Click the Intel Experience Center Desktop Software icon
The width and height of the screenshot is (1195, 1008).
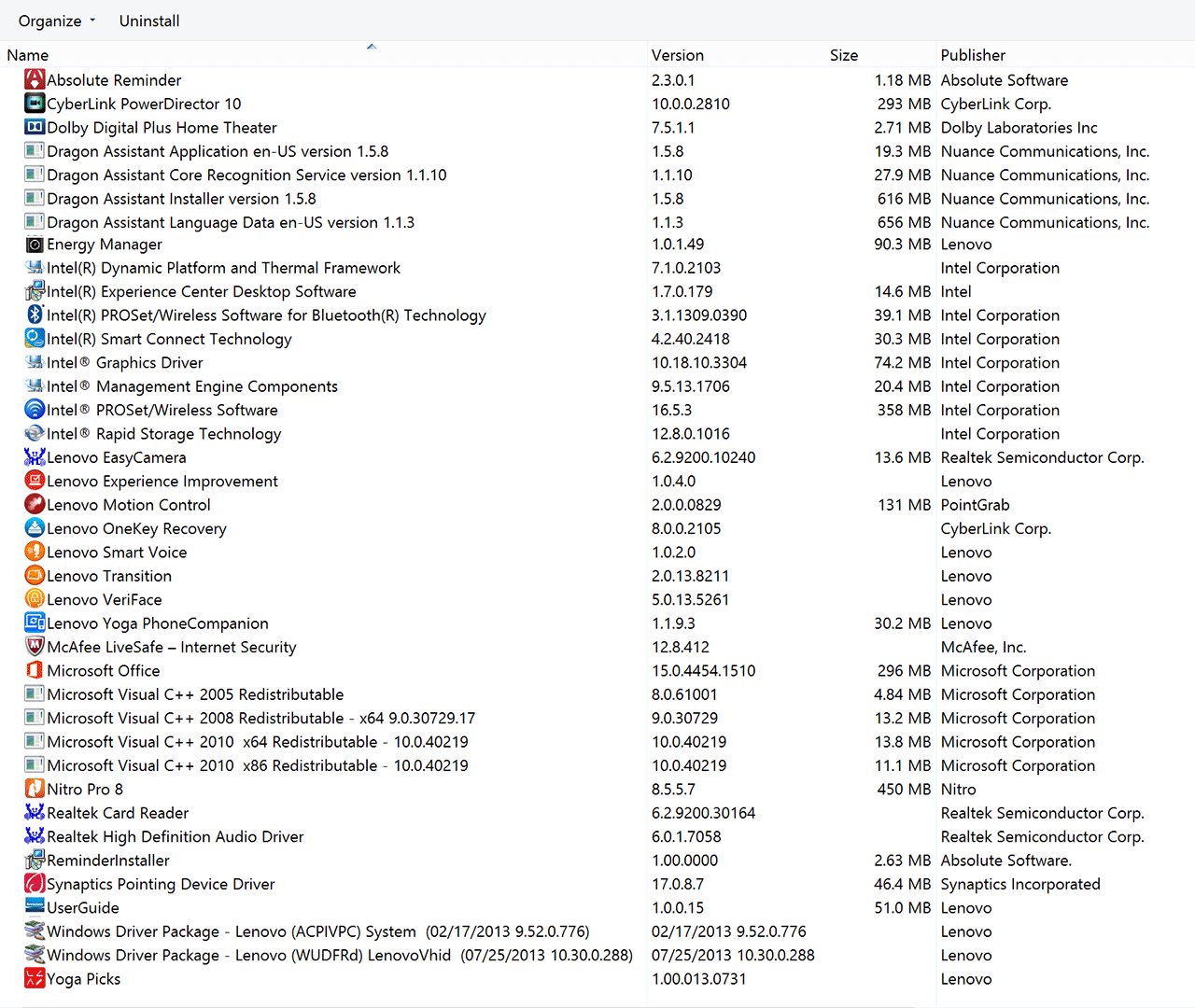click(x=35, y=291)
